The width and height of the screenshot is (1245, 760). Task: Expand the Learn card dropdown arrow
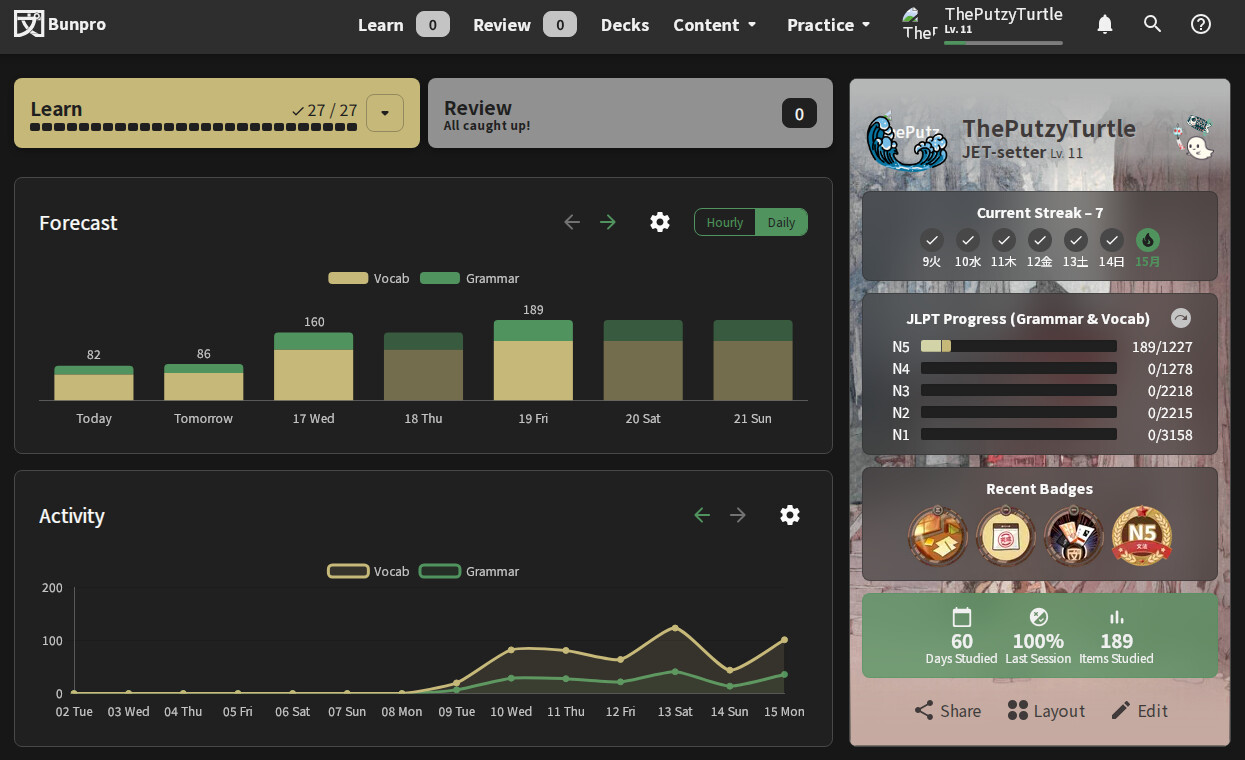(385, 113)
